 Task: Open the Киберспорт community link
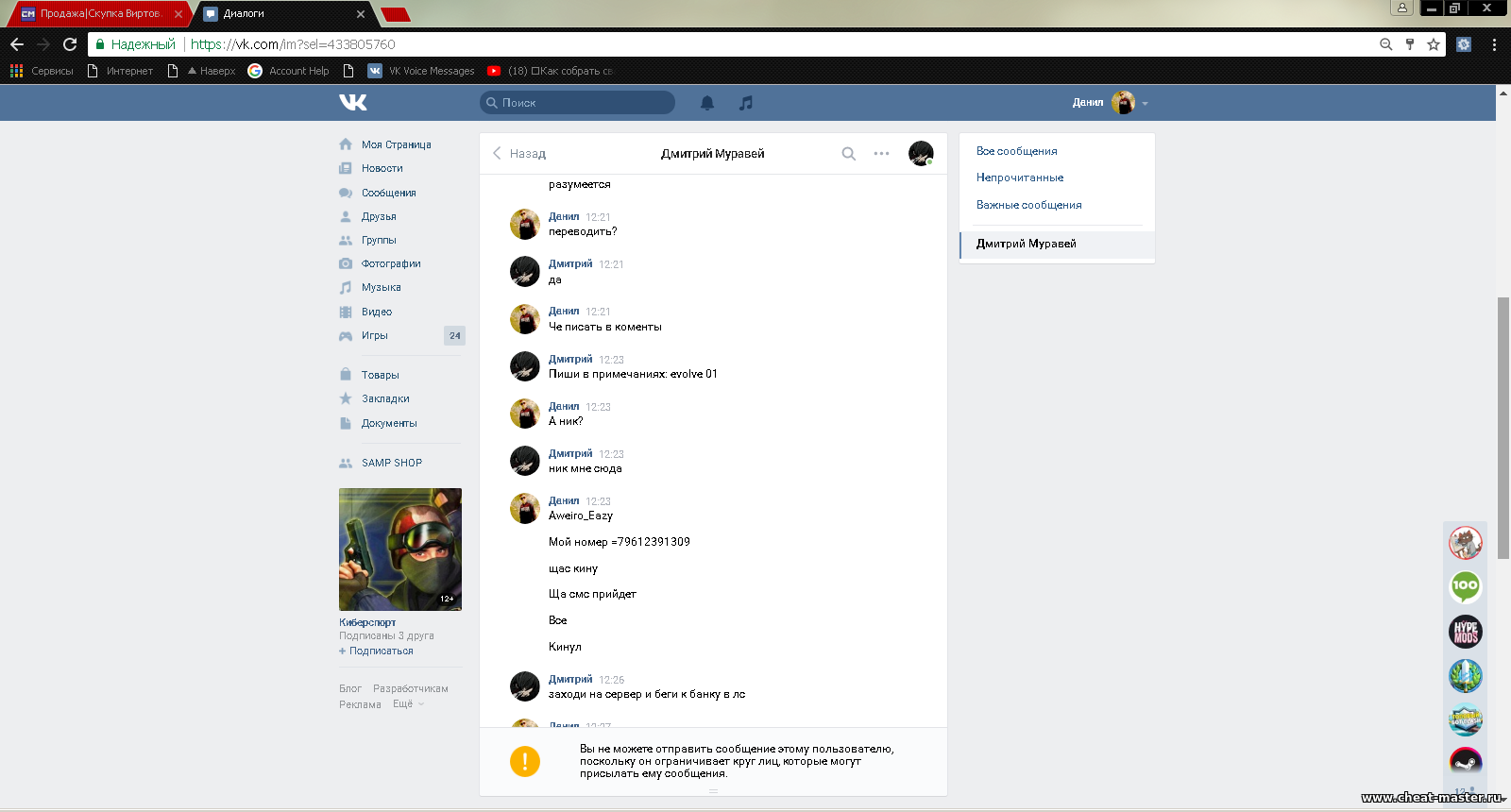pyautogui.click(x=367, y=622)
